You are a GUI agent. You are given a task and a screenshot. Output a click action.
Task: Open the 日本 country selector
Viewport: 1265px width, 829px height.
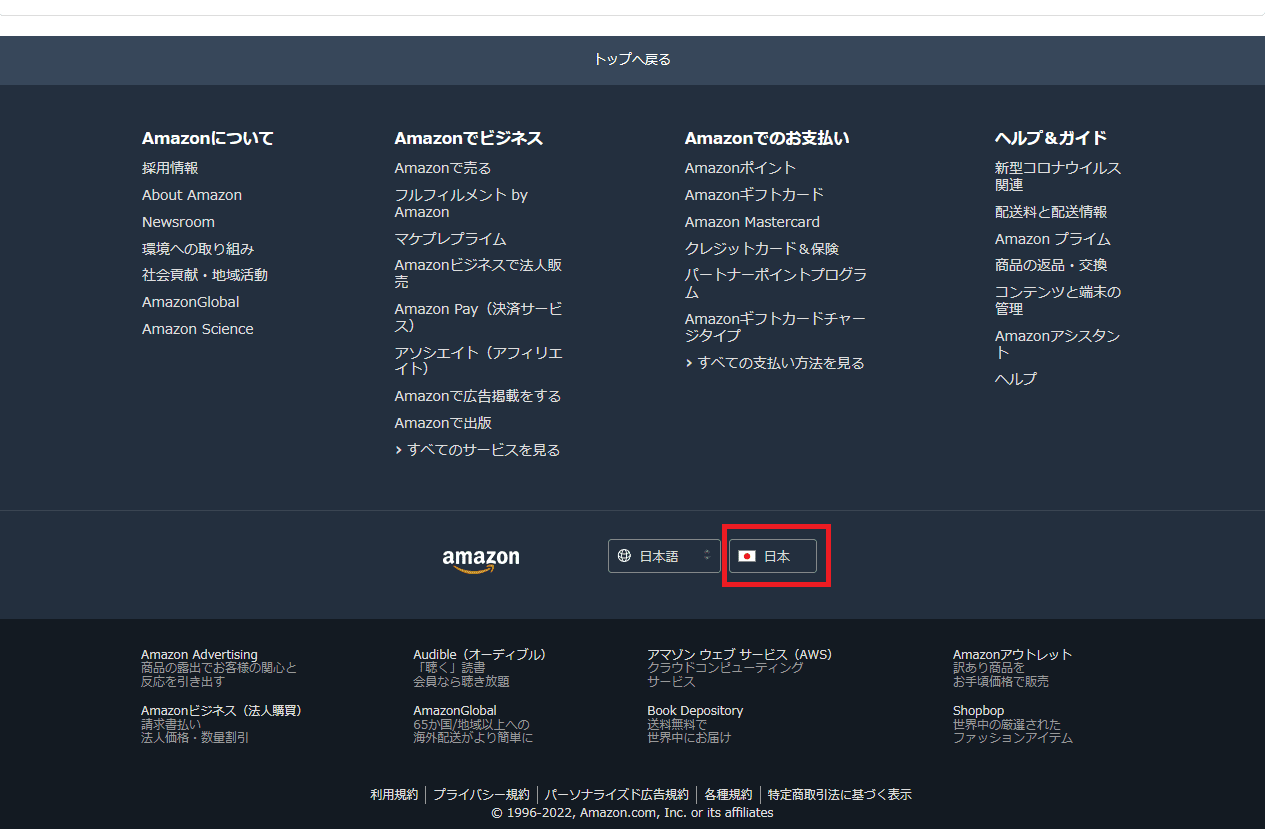[773, 556]
